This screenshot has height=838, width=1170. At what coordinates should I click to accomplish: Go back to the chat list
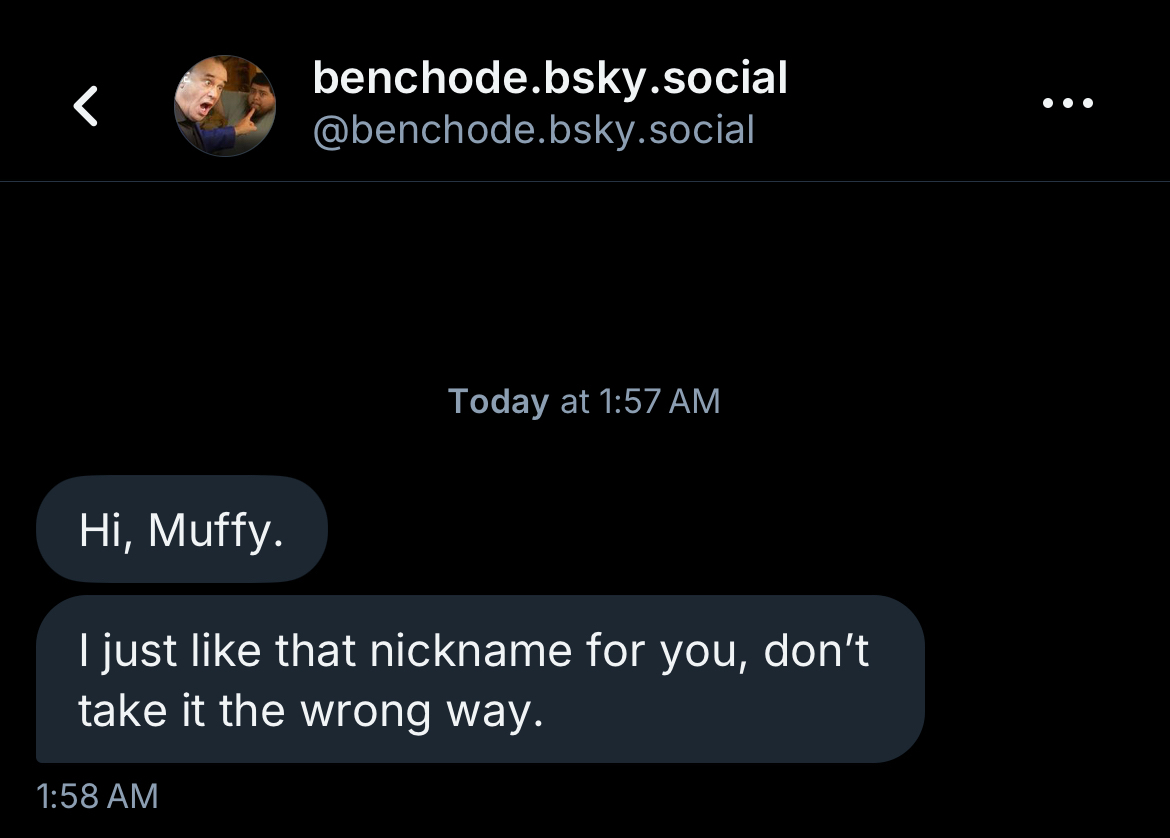click(x=88, y=105)
